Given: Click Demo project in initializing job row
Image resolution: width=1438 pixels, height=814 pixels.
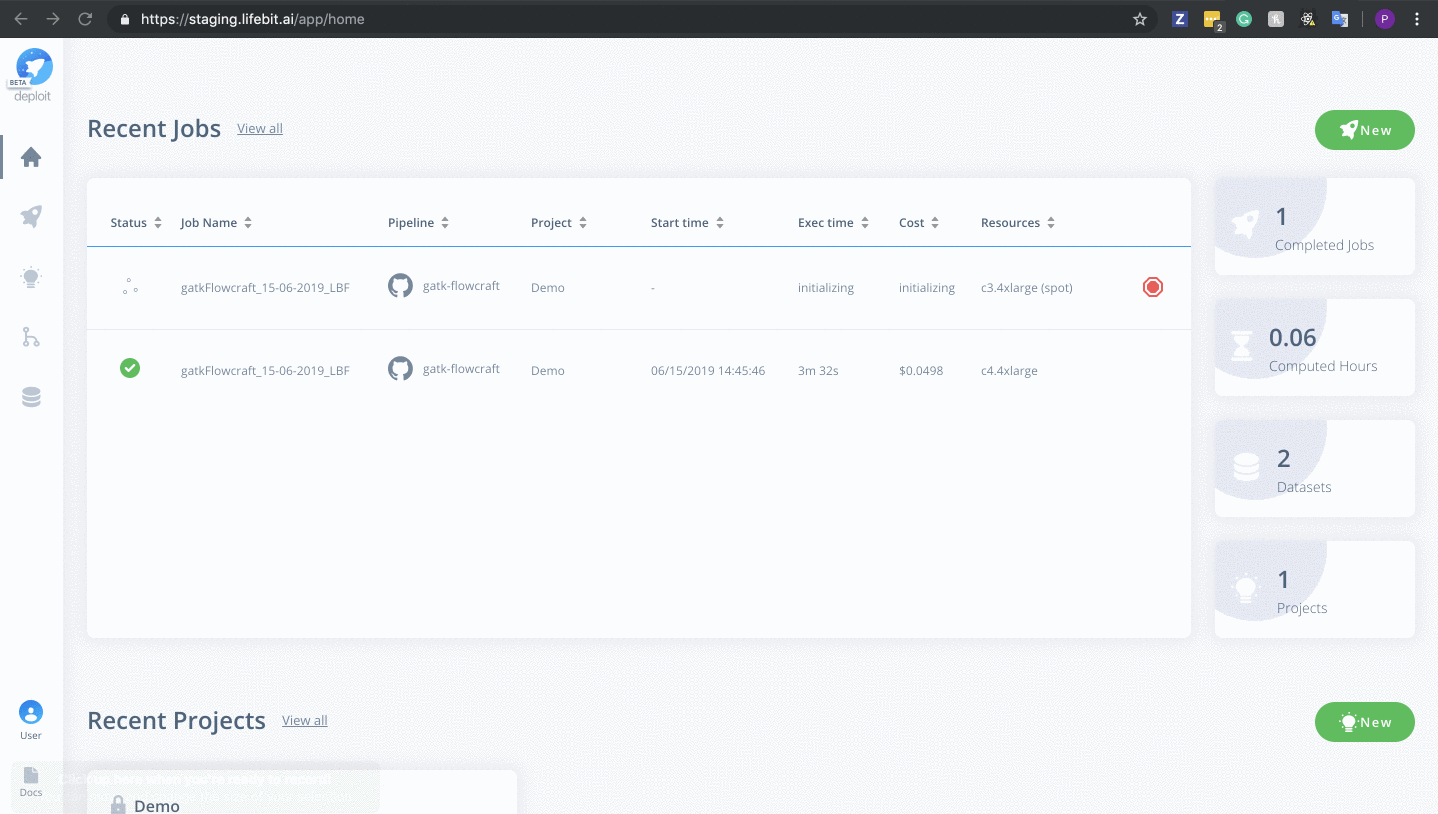Looking at the screenshot, I should coord(548,288).
